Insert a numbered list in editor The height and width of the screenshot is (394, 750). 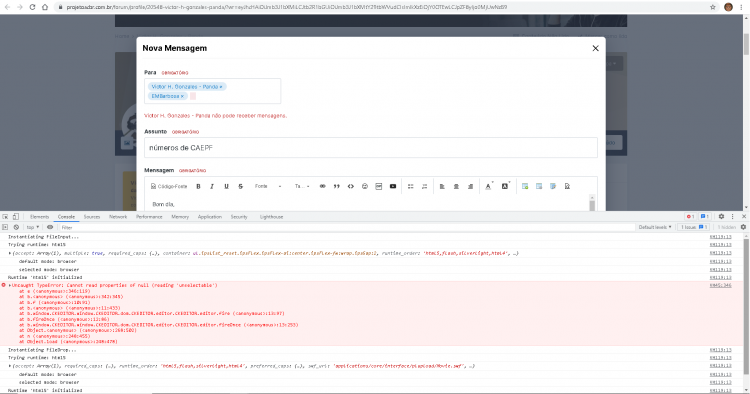[x=424, y=186]
